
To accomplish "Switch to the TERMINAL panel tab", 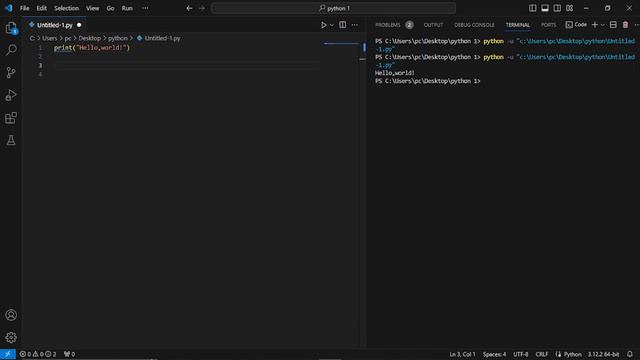I will (518, 25).
